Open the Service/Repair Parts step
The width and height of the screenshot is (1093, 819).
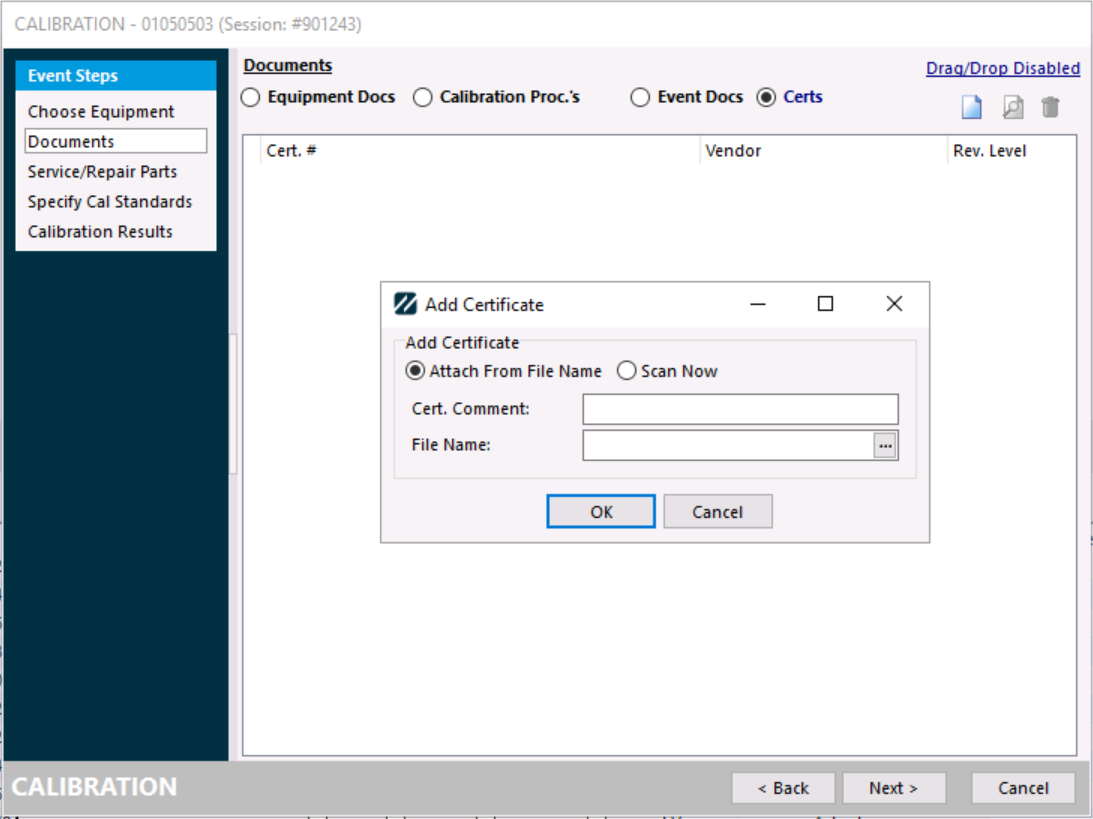[102, 172]
